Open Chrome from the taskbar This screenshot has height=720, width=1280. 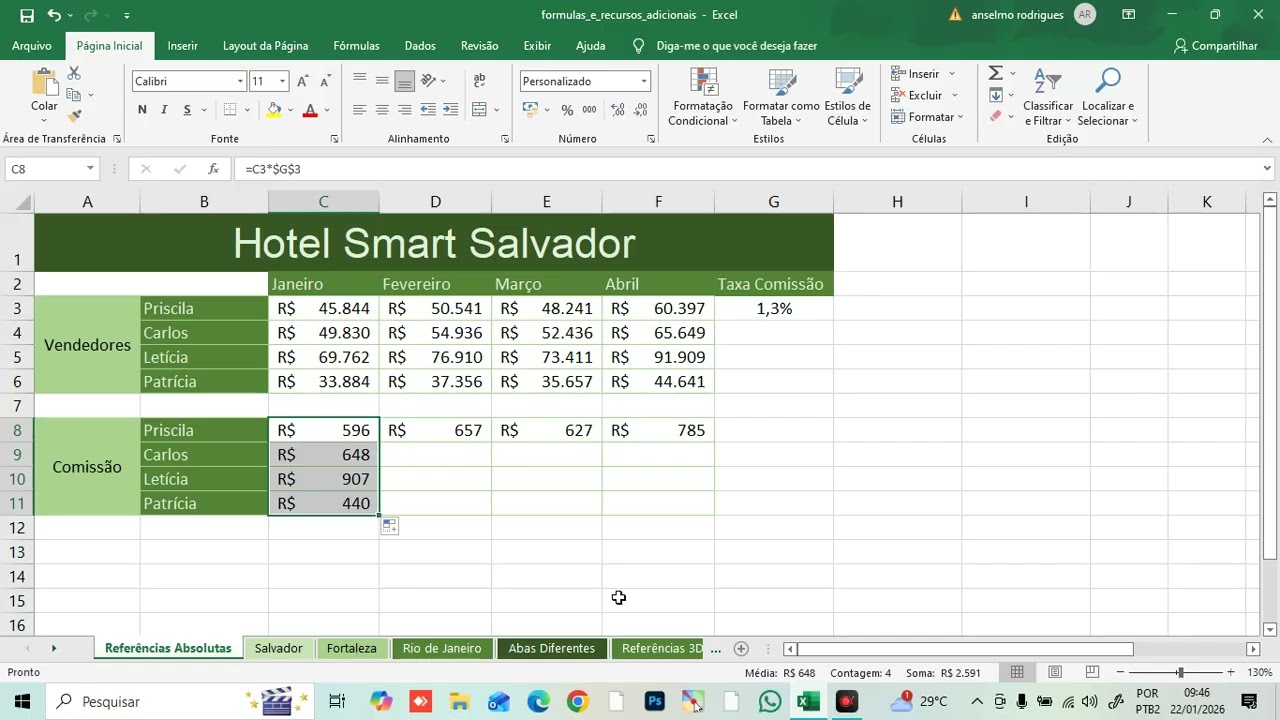tap(577, 701)
